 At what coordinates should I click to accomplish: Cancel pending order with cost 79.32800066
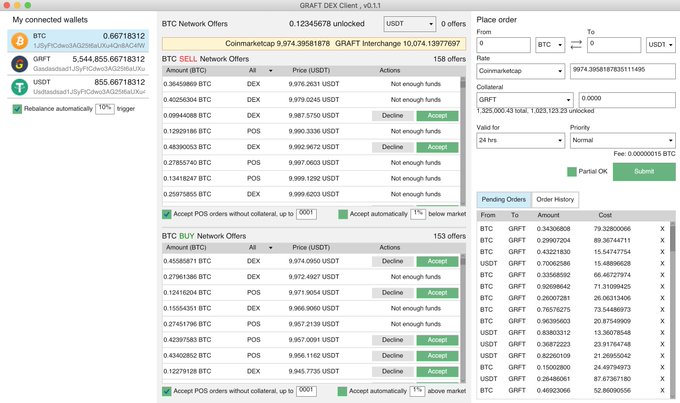point(662,229)
